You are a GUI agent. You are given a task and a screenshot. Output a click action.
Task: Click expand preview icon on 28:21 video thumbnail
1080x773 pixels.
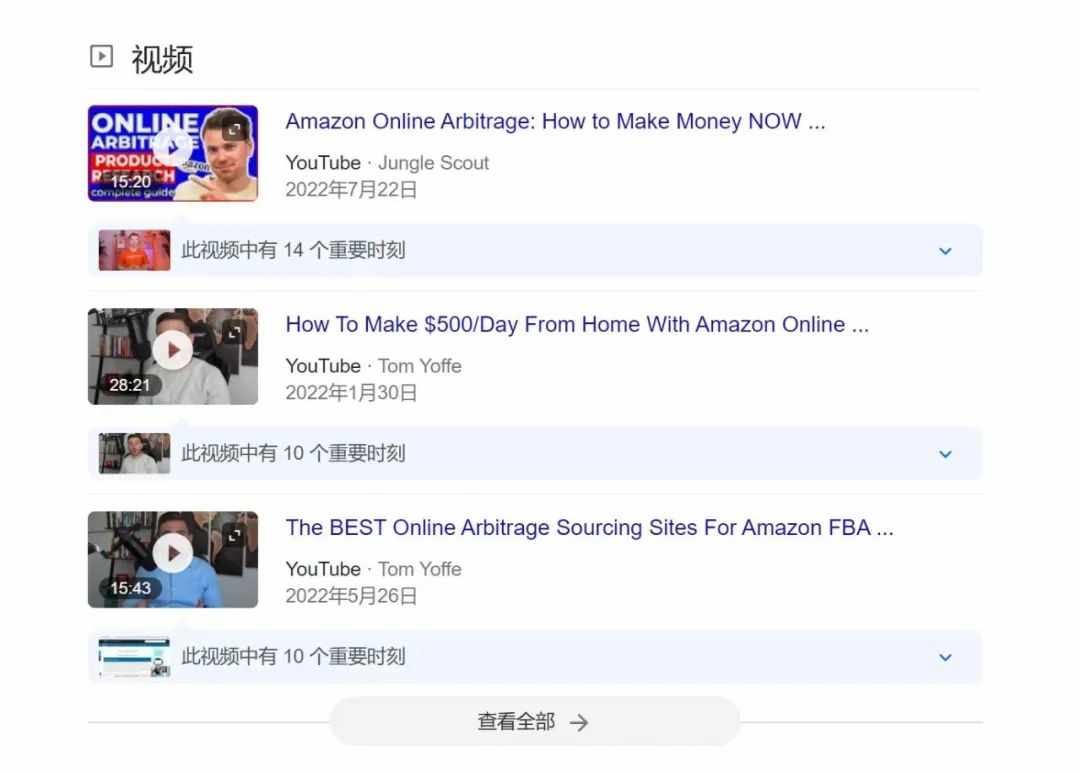[234, 333]
